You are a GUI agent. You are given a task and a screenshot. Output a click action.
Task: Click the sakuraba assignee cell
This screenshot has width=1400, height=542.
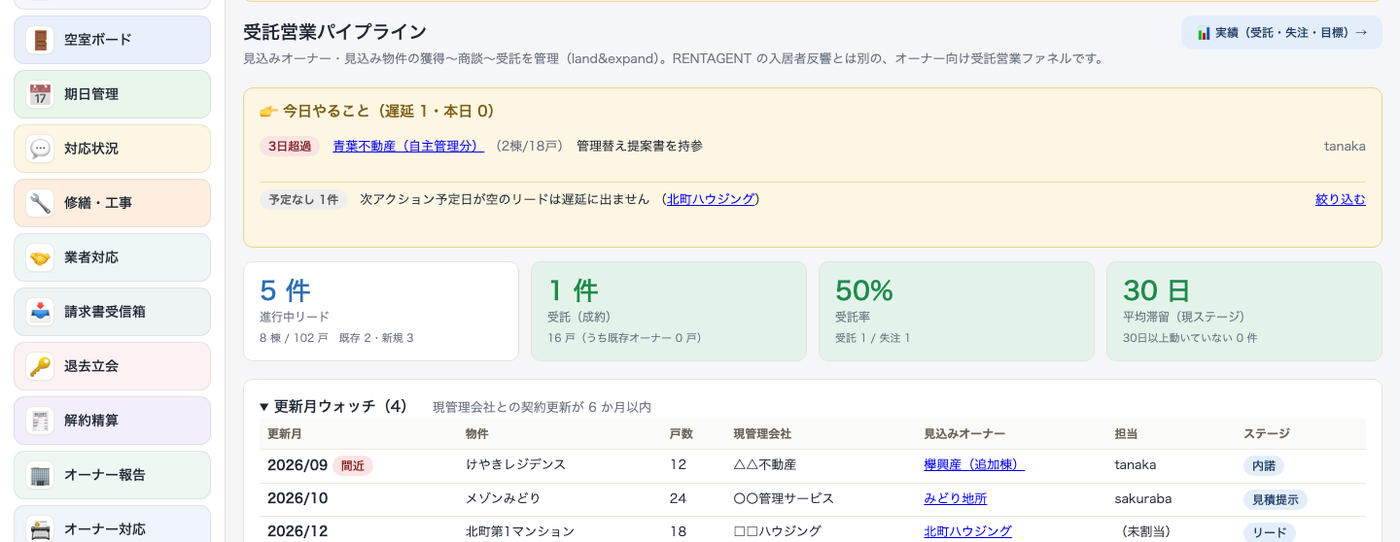tap(1143, 498)
